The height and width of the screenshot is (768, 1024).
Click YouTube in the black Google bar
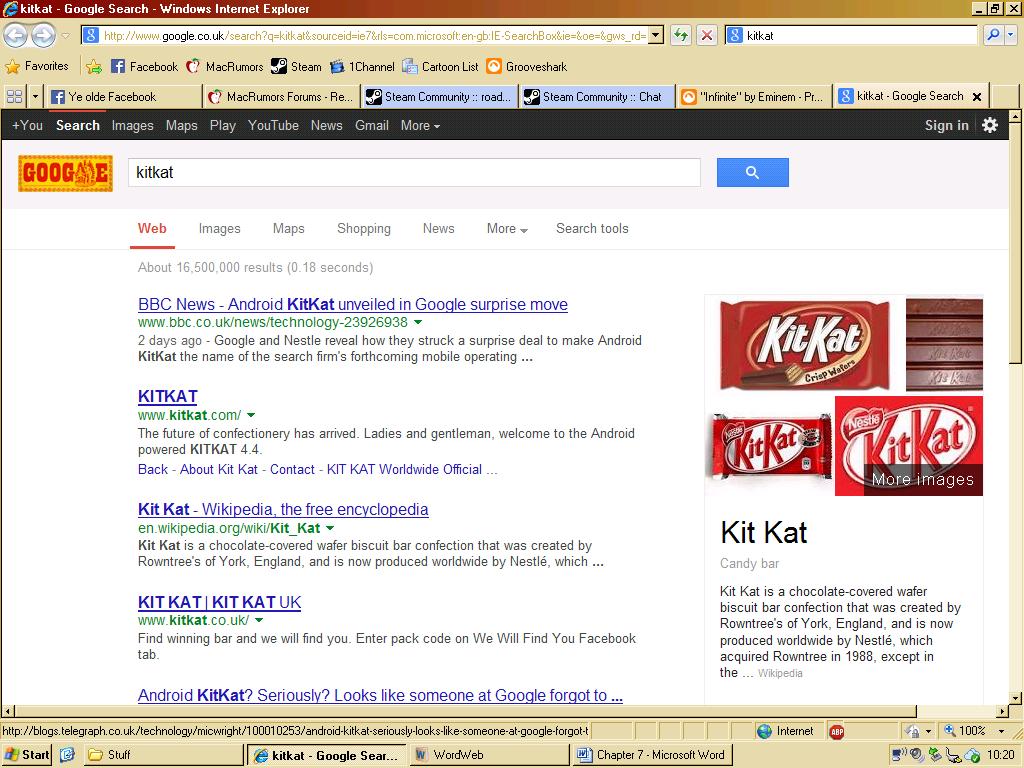[x=273, y=125]
